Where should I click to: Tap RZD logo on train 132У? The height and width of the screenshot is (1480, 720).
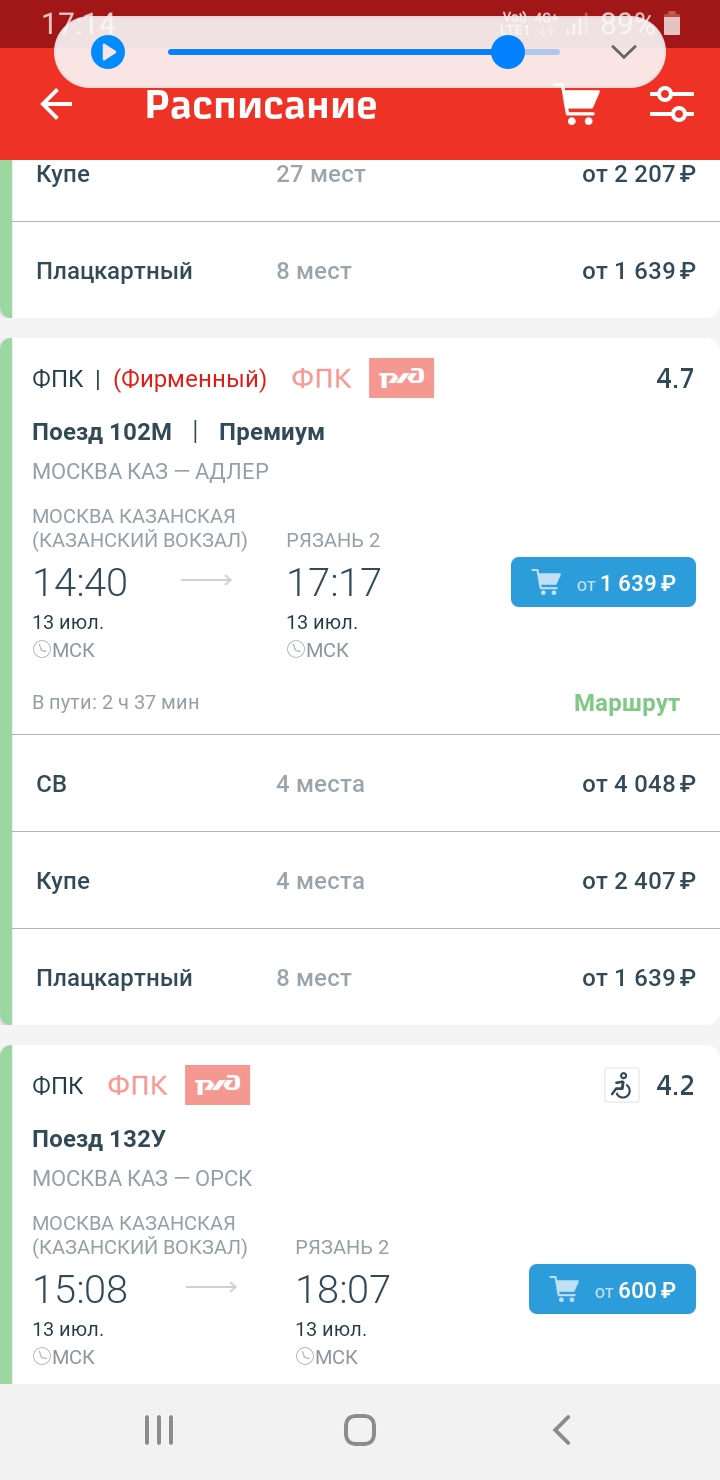tap(217, 1085)
